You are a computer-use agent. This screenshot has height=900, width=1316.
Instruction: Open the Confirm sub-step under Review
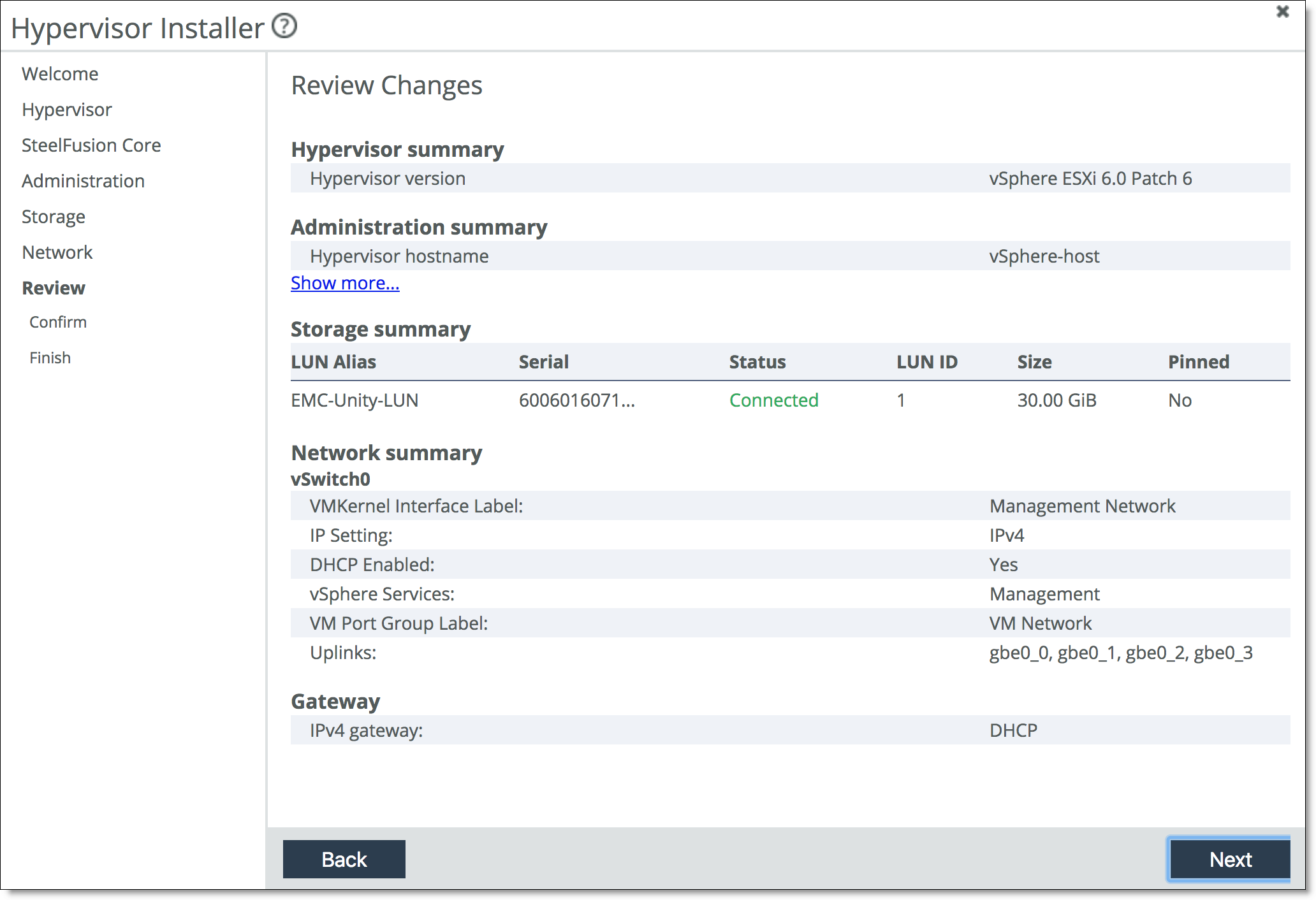[58, 322]
